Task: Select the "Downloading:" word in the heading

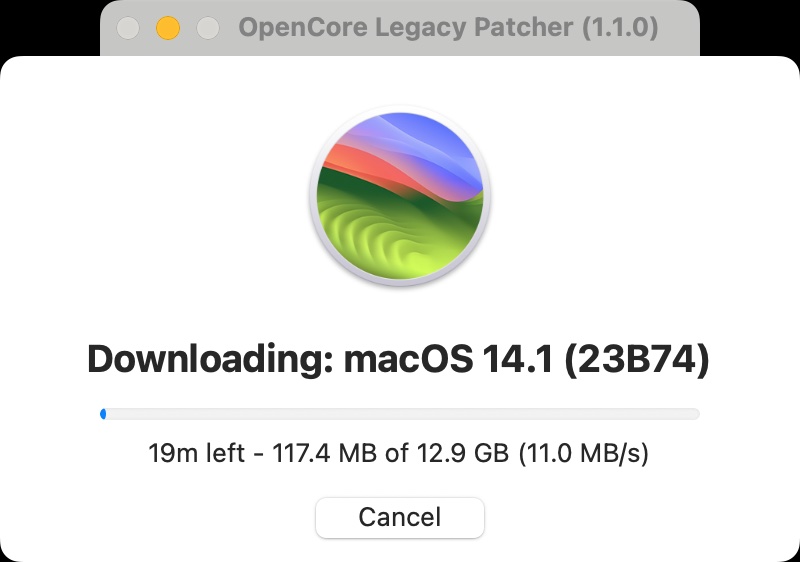Action: [x=211, y=360]
